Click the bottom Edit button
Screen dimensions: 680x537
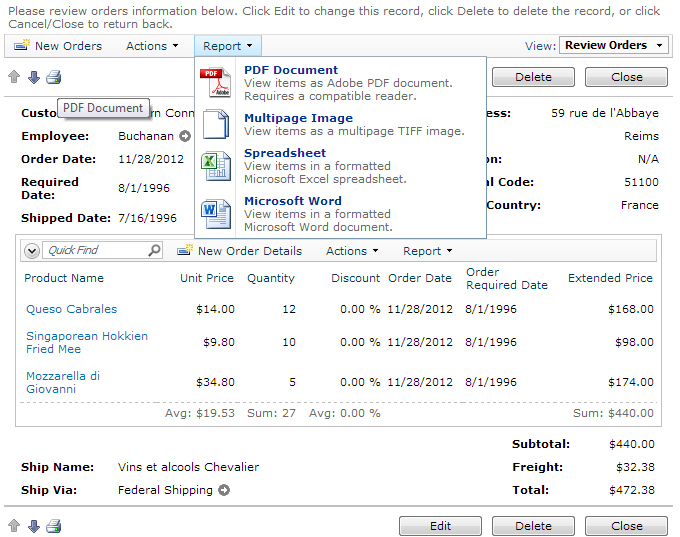440,526
